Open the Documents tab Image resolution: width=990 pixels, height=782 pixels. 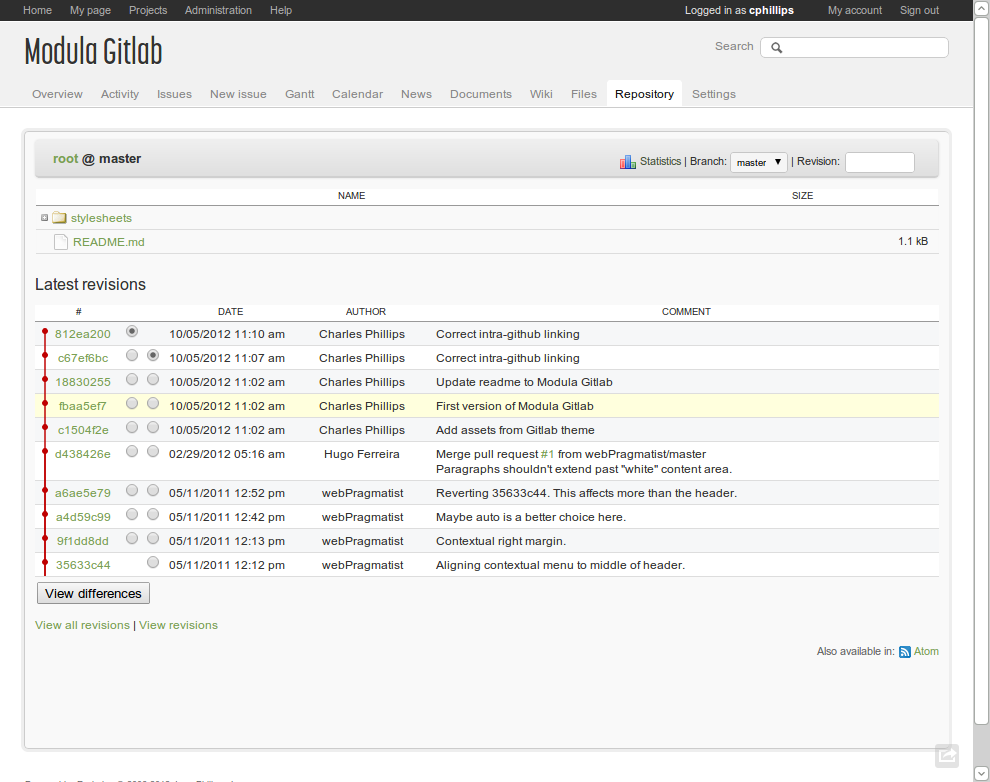(480, 94)
